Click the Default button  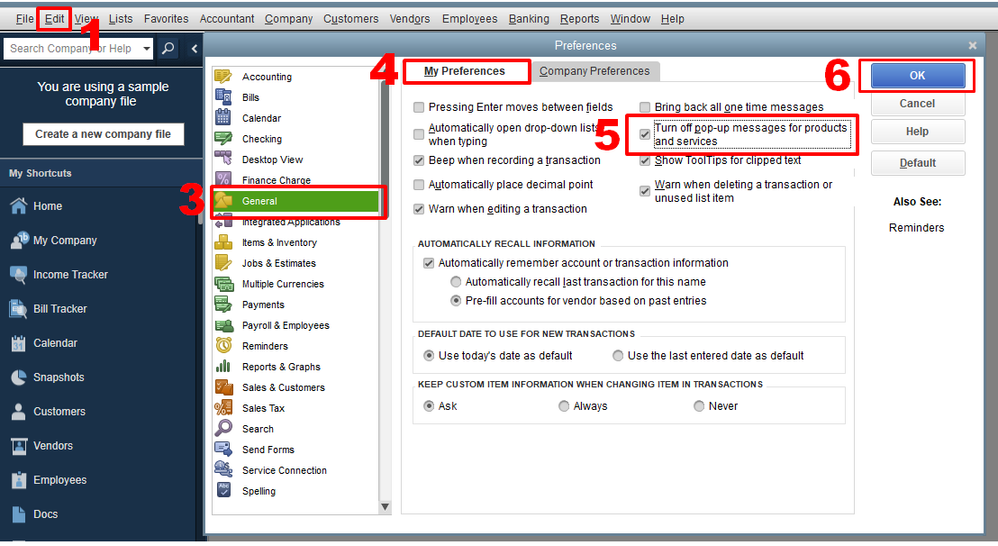(x=917, y=163)
